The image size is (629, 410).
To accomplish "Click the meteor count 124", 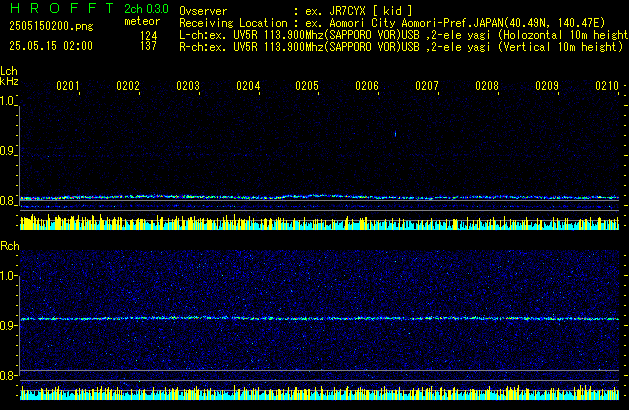I will pos(148,36).
